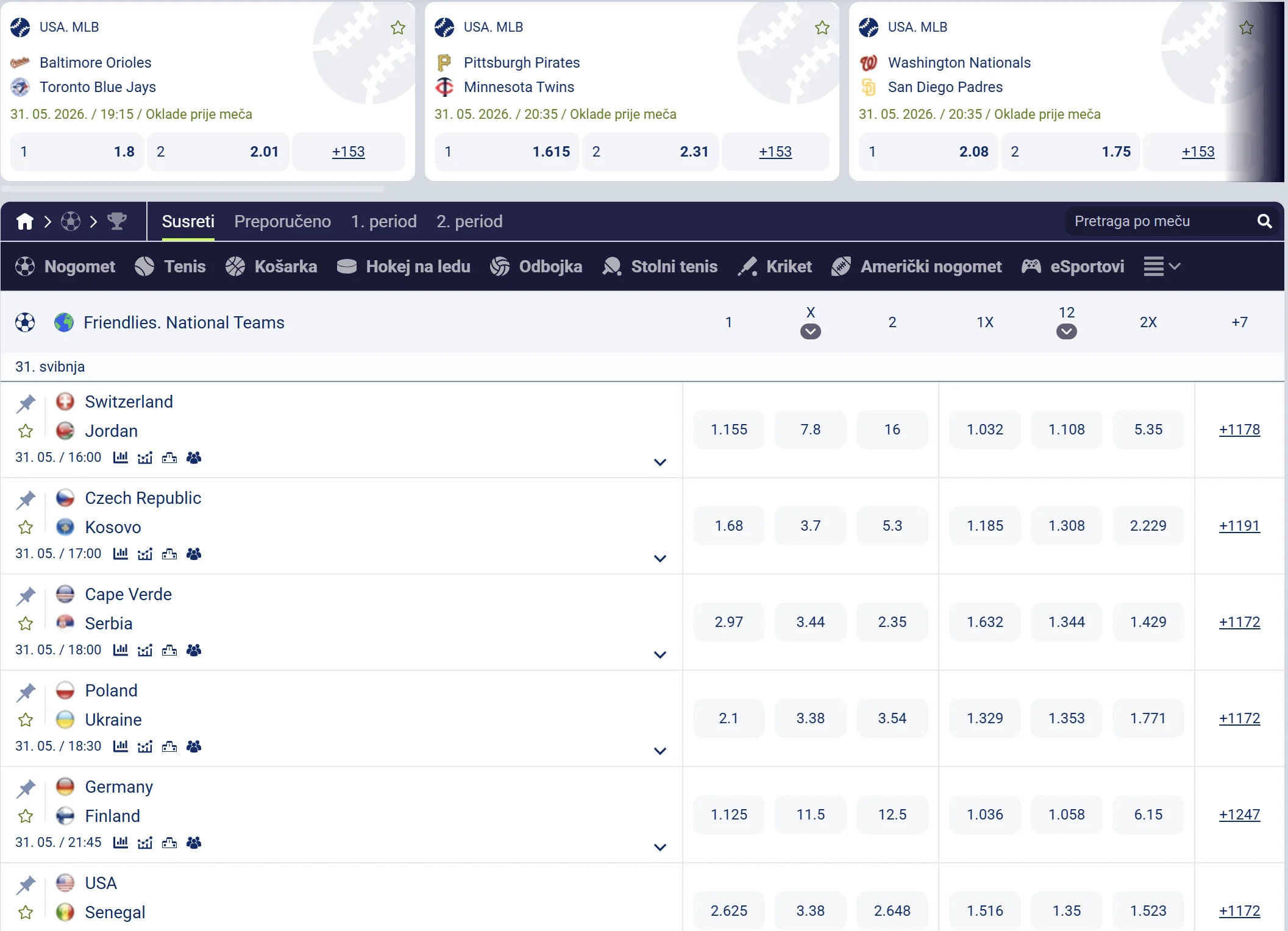Image resolution: width=1288 pixels, height=931 pixels.
Task: Select Nogomet in the sports bar
Action: [65, 266]
